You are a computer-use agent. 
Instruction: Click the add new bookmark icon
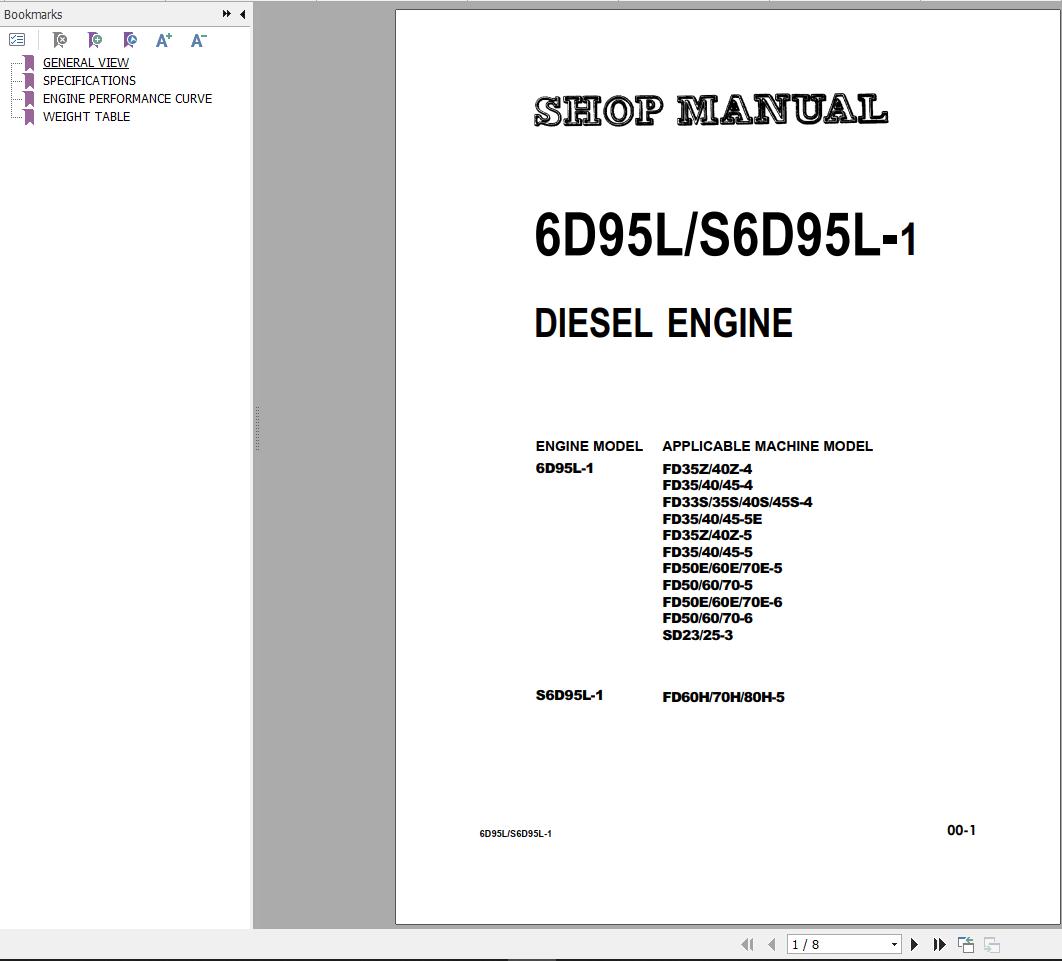click(95, 40)
